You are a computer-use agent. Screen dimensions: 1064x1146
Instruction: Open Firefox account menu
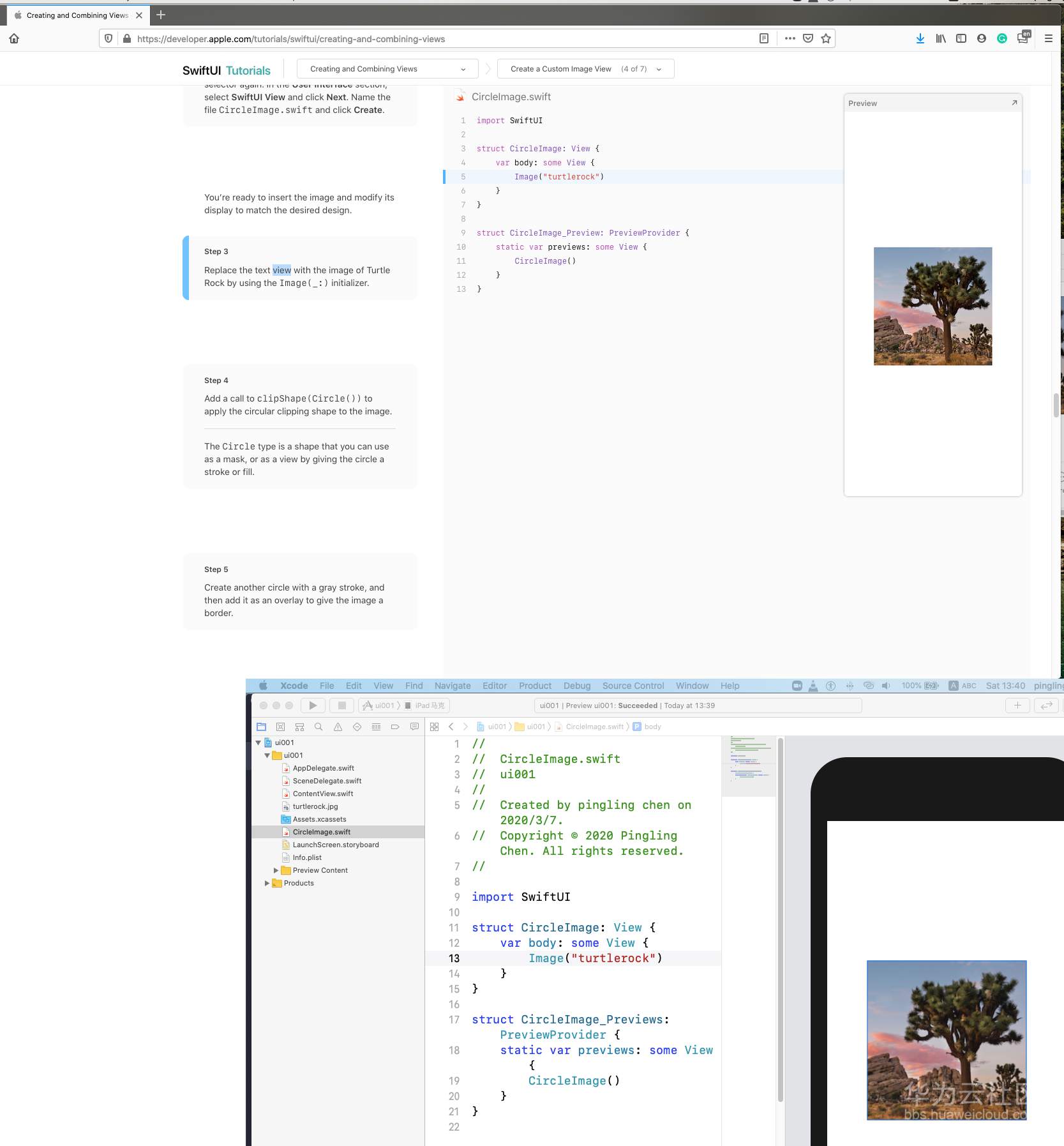tap(982, 38)
